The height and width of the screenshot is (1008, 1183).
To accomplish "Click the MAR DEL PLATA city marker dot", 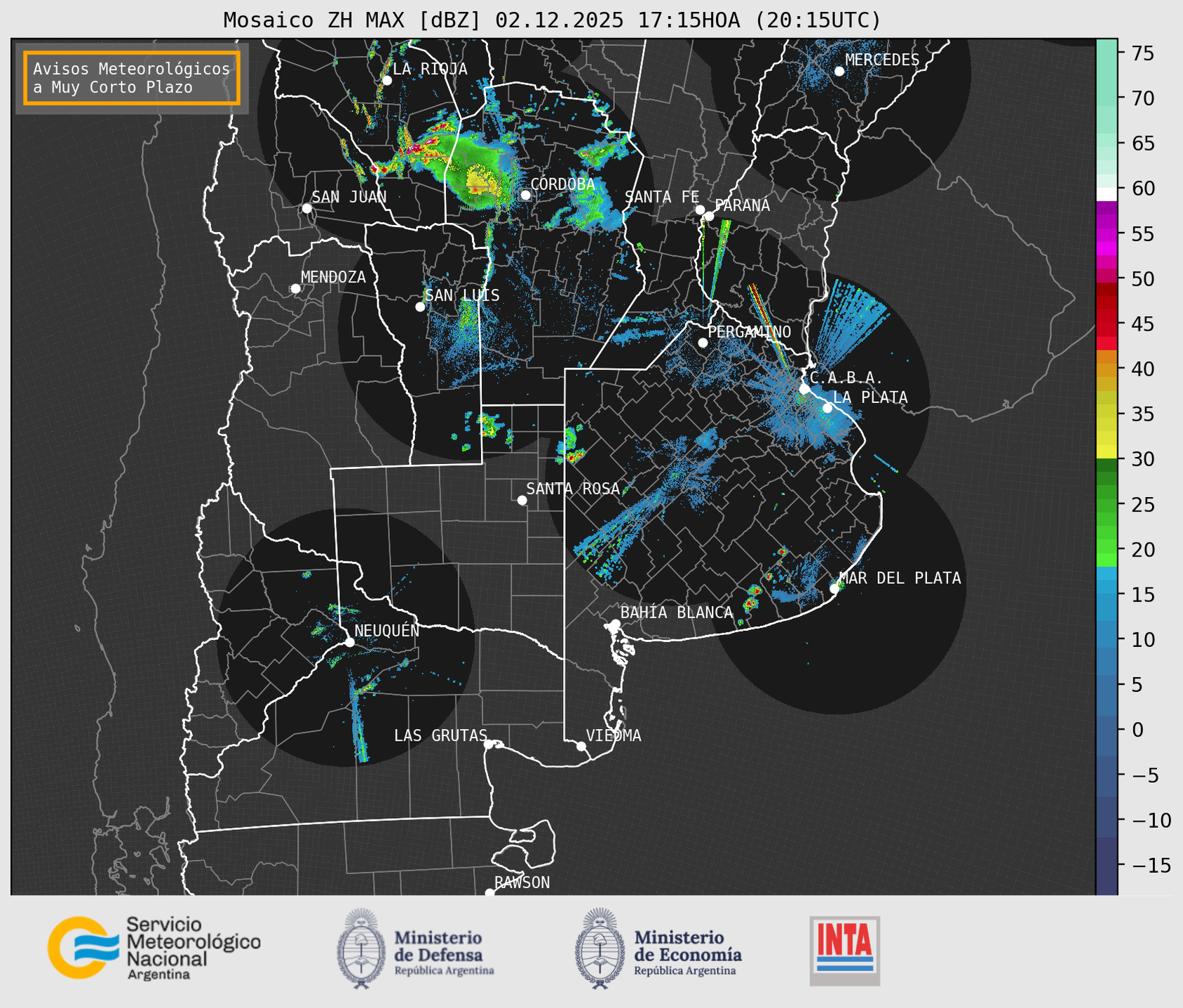I will [x=834, y=589].
